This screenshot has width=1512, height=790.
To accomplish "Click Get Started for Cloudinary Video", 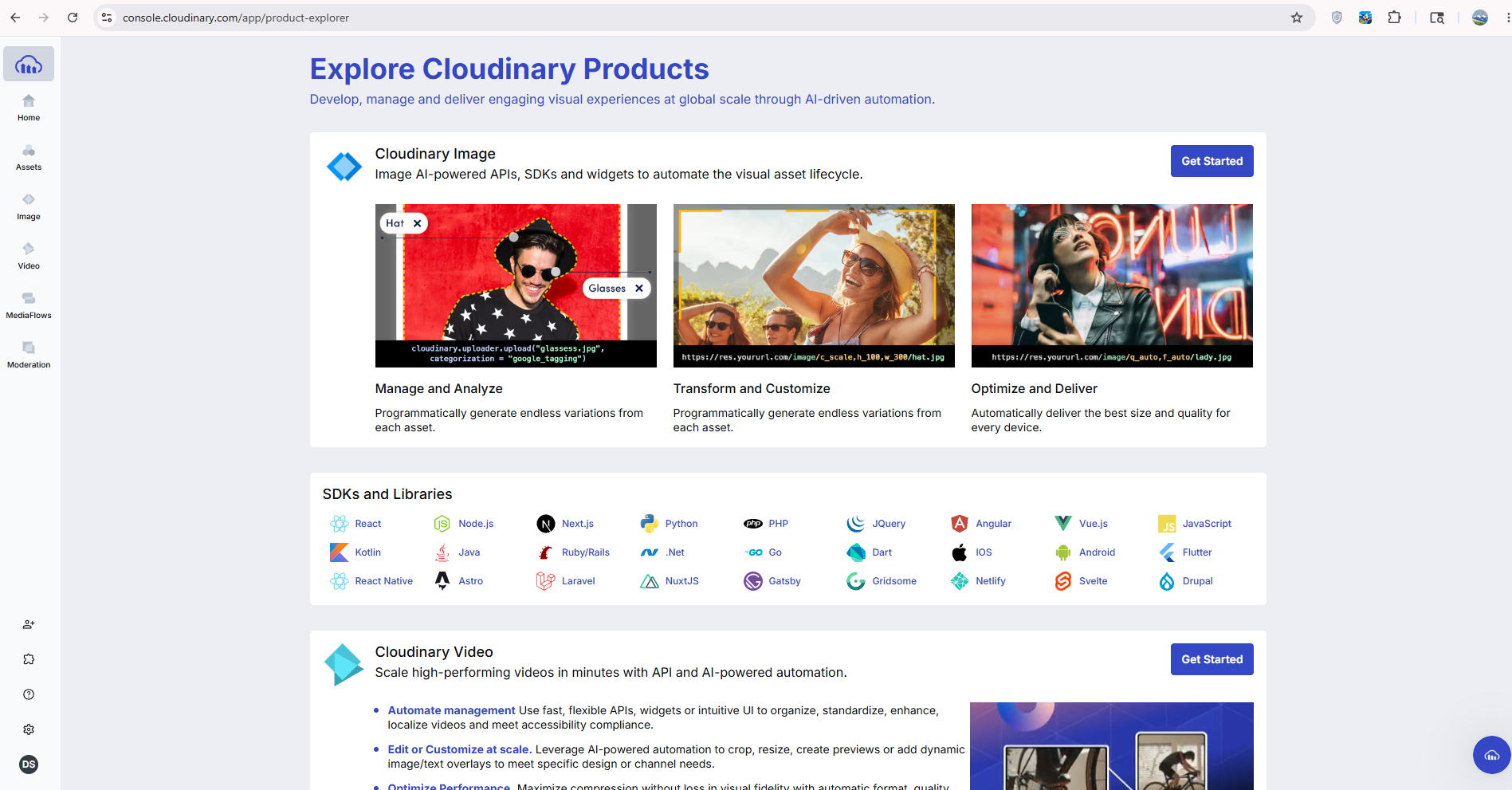I will pyautogui.click(x=1212, y=659).
